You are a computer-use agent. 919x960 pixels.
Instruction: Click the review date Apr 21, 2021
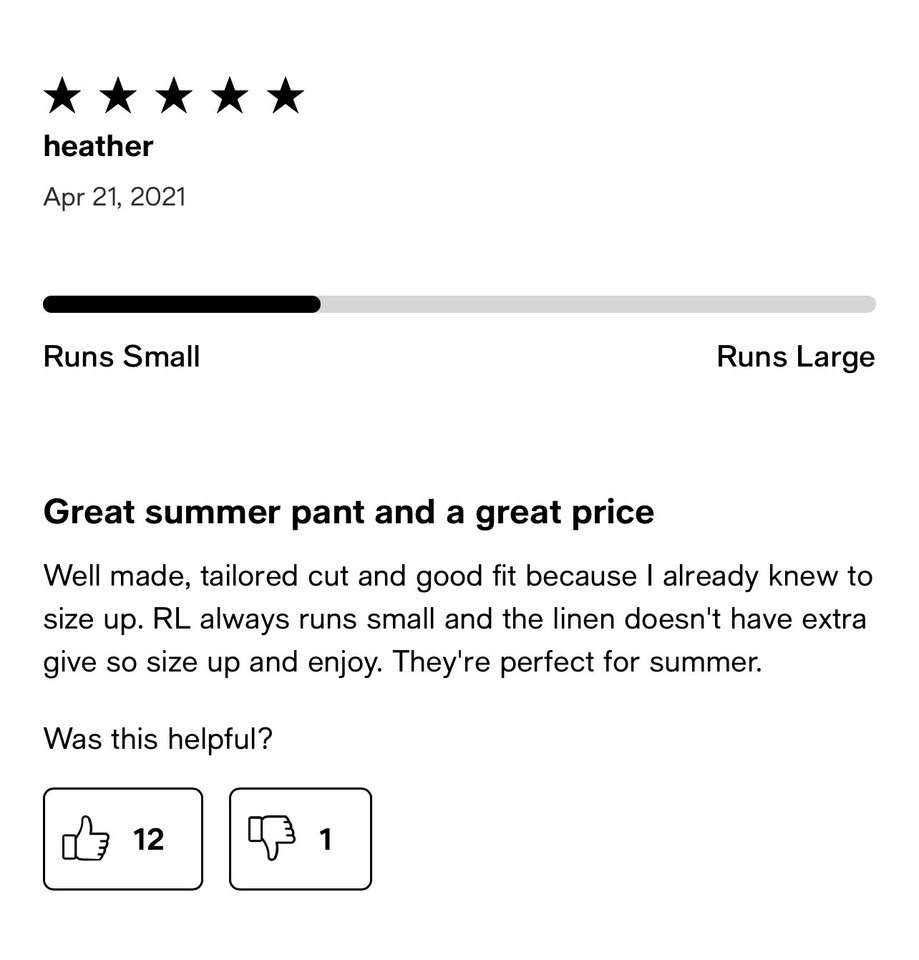(x=114, y=197)
